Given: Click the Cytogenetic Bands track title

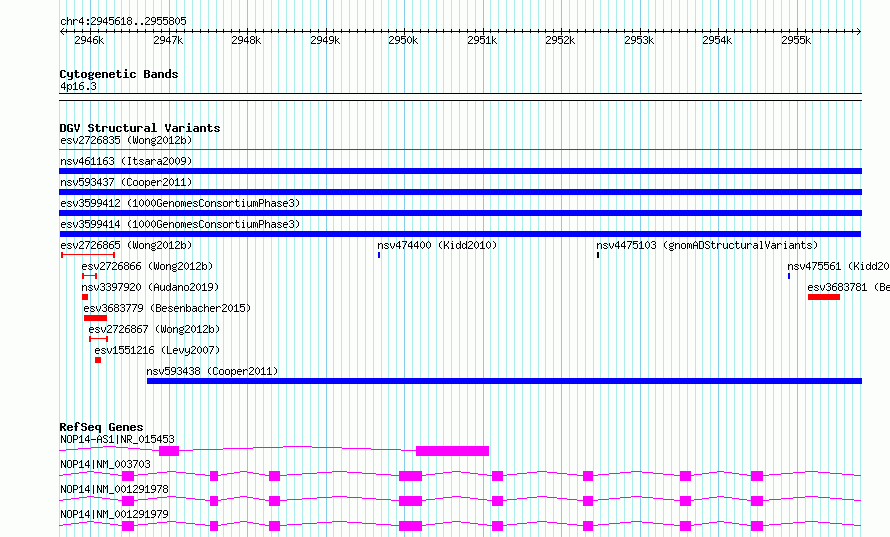Looking at the screenshot, I should coord(119,74).
